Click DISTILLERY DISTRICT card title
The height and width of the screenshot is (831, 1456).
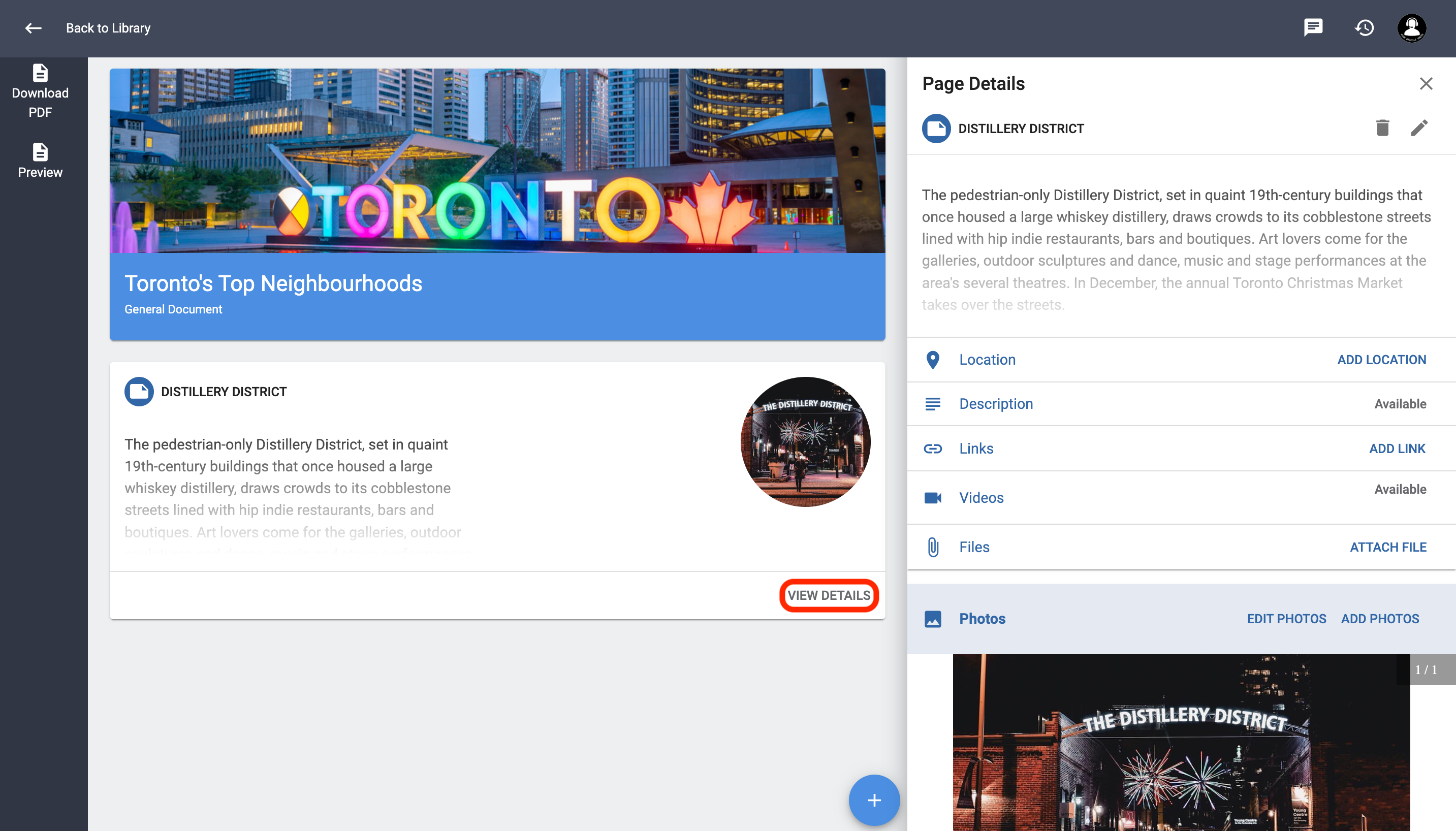(x=224, y=392)
